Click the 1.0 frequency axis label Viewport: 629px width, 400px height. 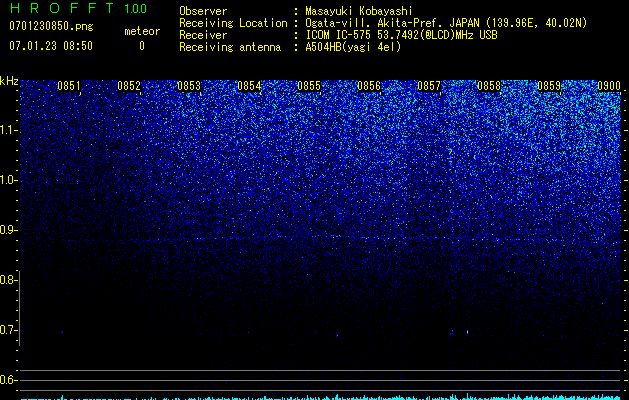8,180
